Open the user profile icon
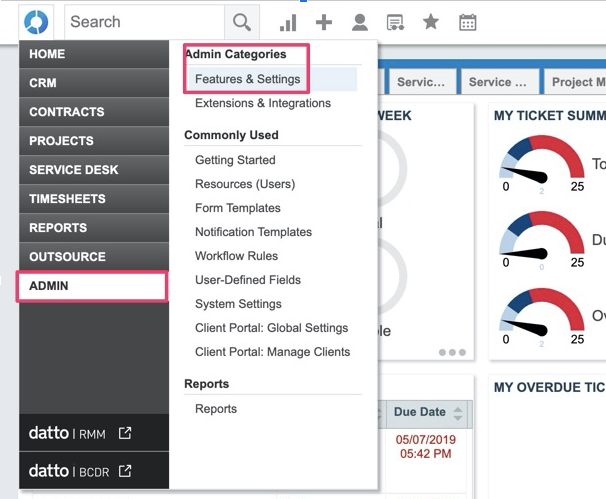This screenshot has height=499, width=606. point(360,22)
